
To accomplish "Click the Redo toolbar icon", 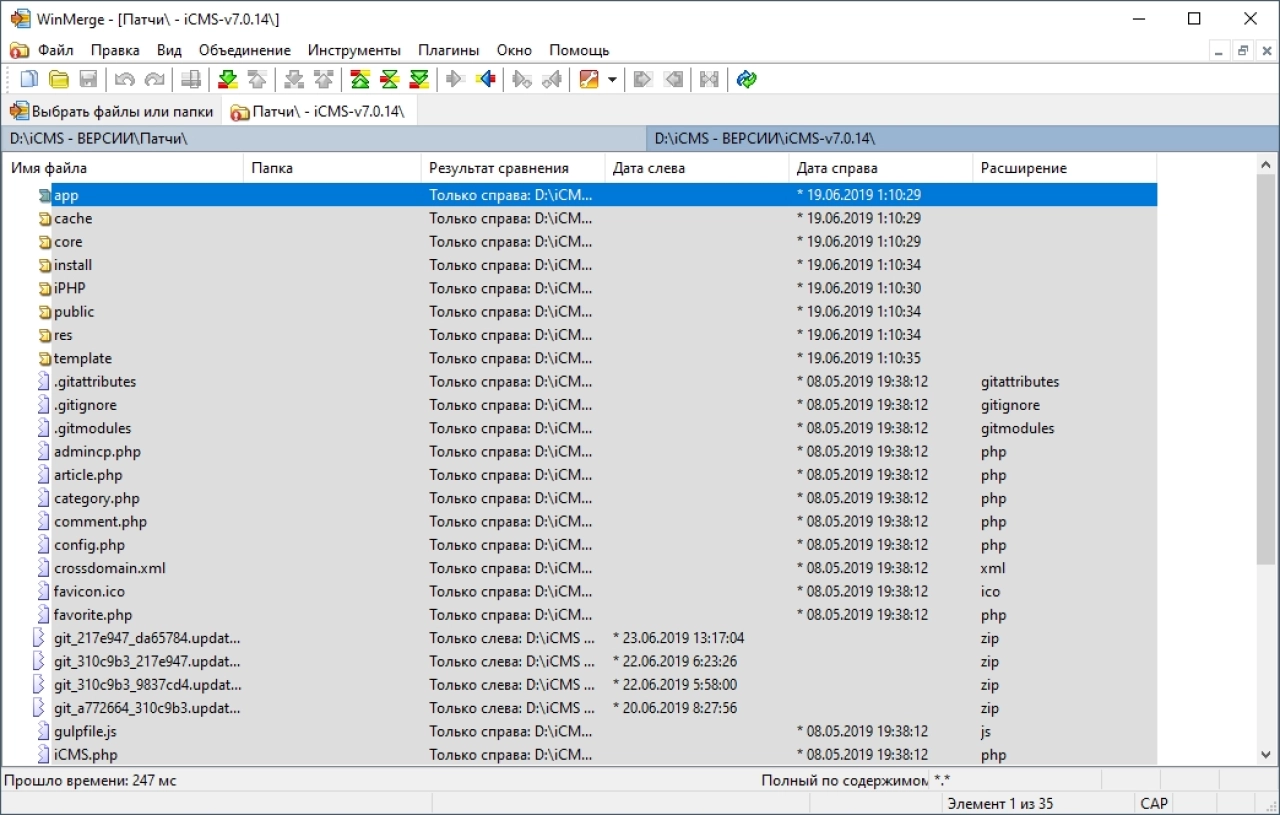I will (x=154, y=79).
